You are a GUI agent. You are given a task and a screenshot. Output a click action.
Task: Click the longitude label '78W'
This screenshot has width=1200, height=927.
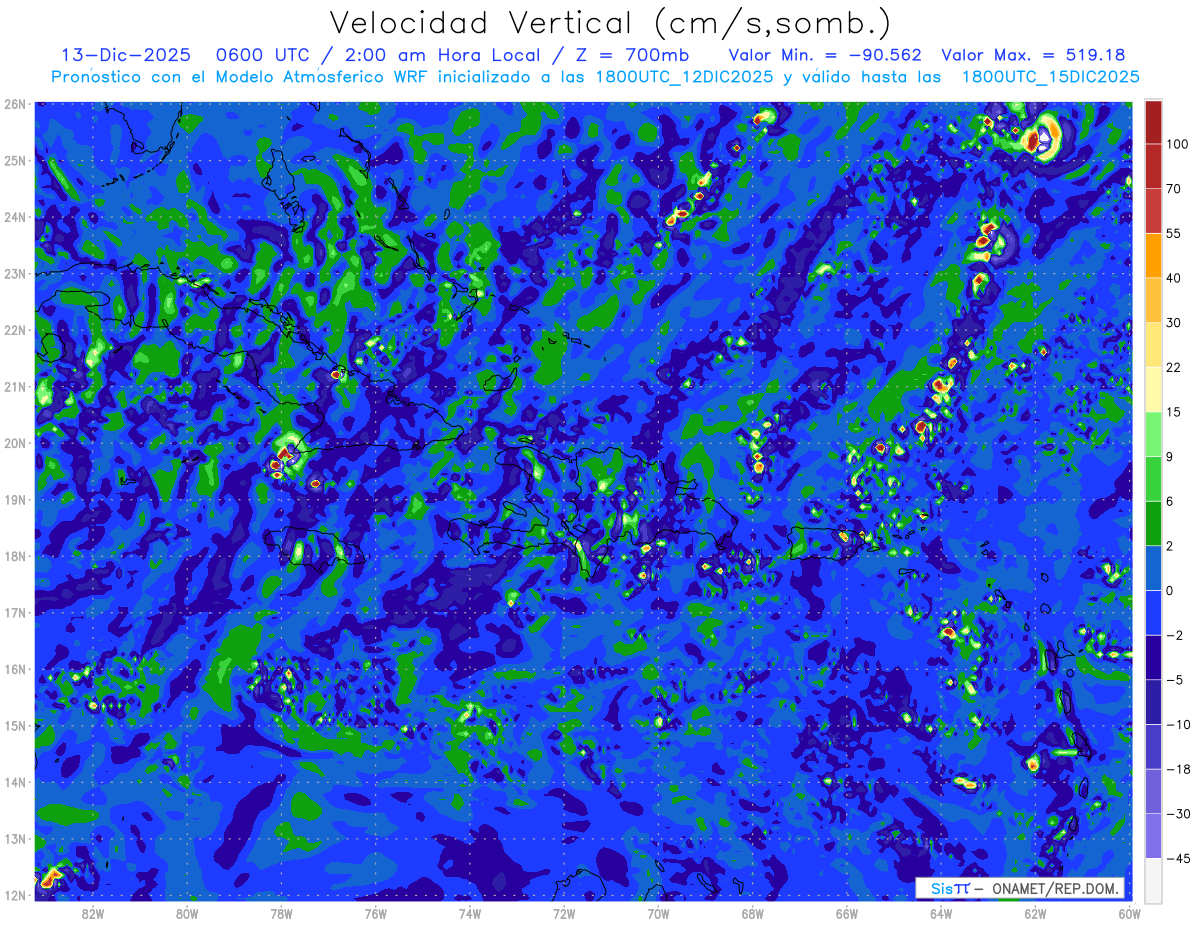281,913
